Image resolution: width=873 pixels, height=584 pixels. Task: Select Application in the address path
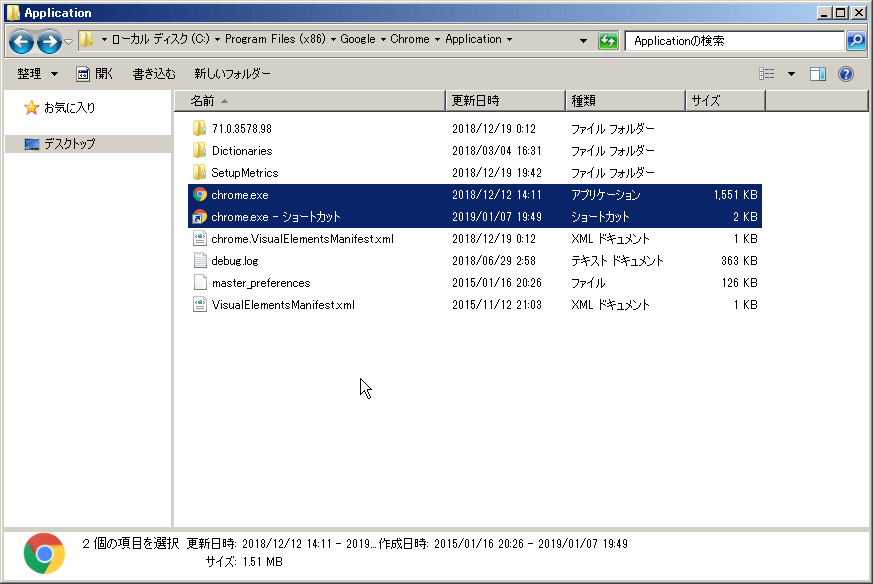[x=473, y=39]
